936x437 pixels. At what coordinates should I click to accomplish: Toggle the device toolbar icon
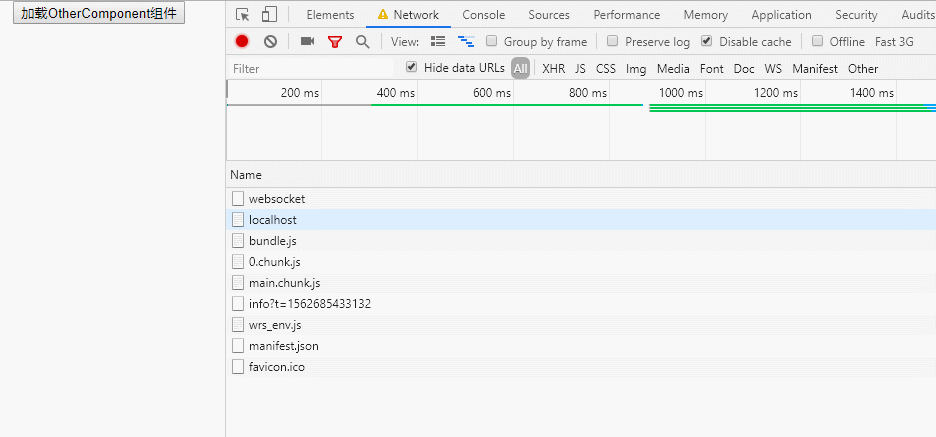click(x=269, y=15)
